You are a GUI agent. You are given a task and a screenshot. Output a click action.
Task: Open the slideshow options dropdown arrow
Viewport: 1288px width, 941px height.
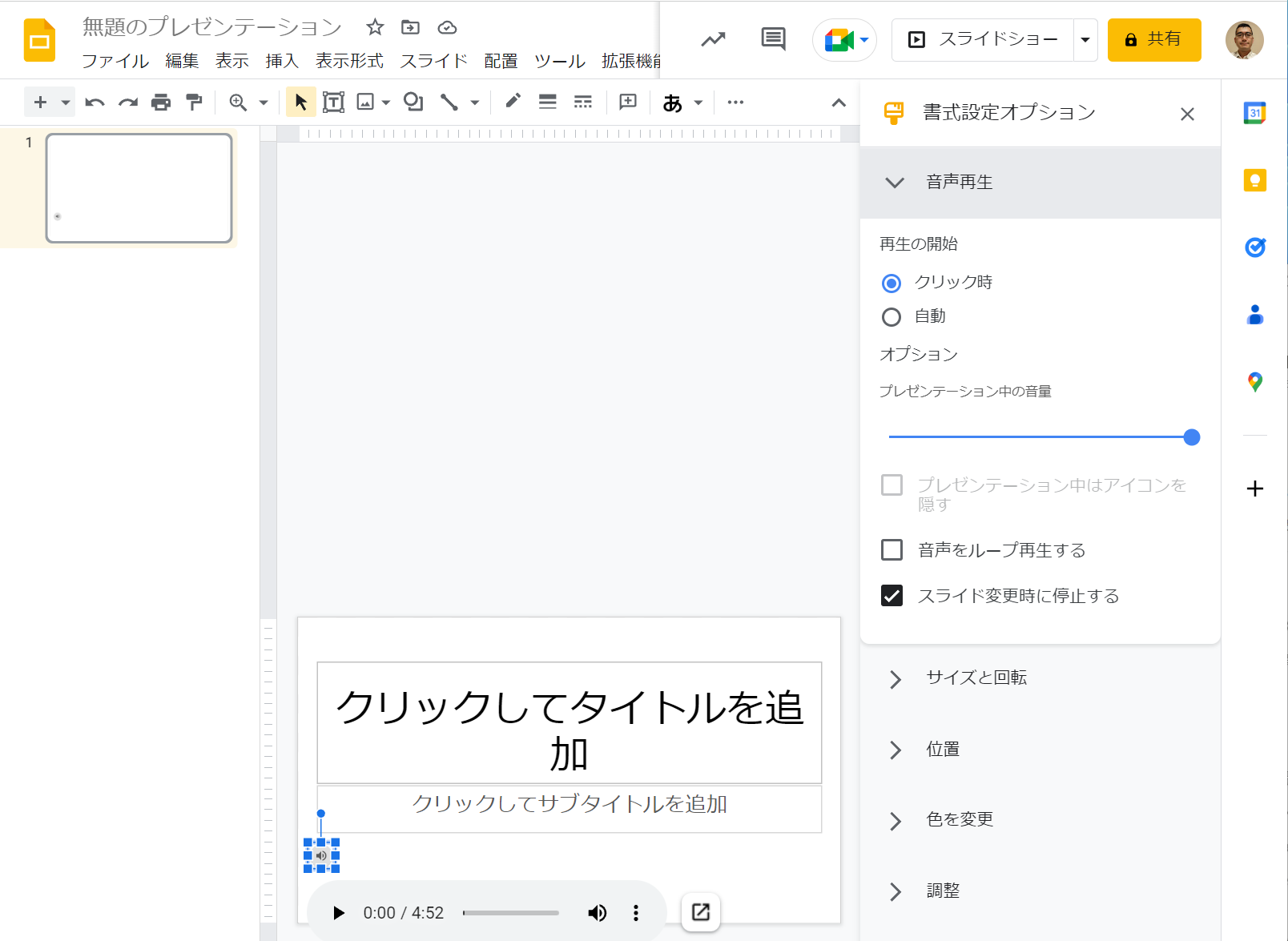click(x=1085, y=39)
